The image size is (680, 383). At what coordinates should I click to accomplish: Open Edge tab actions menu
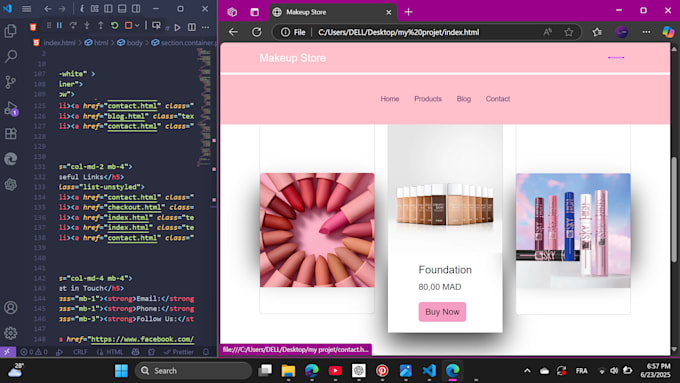click(255, 12)
